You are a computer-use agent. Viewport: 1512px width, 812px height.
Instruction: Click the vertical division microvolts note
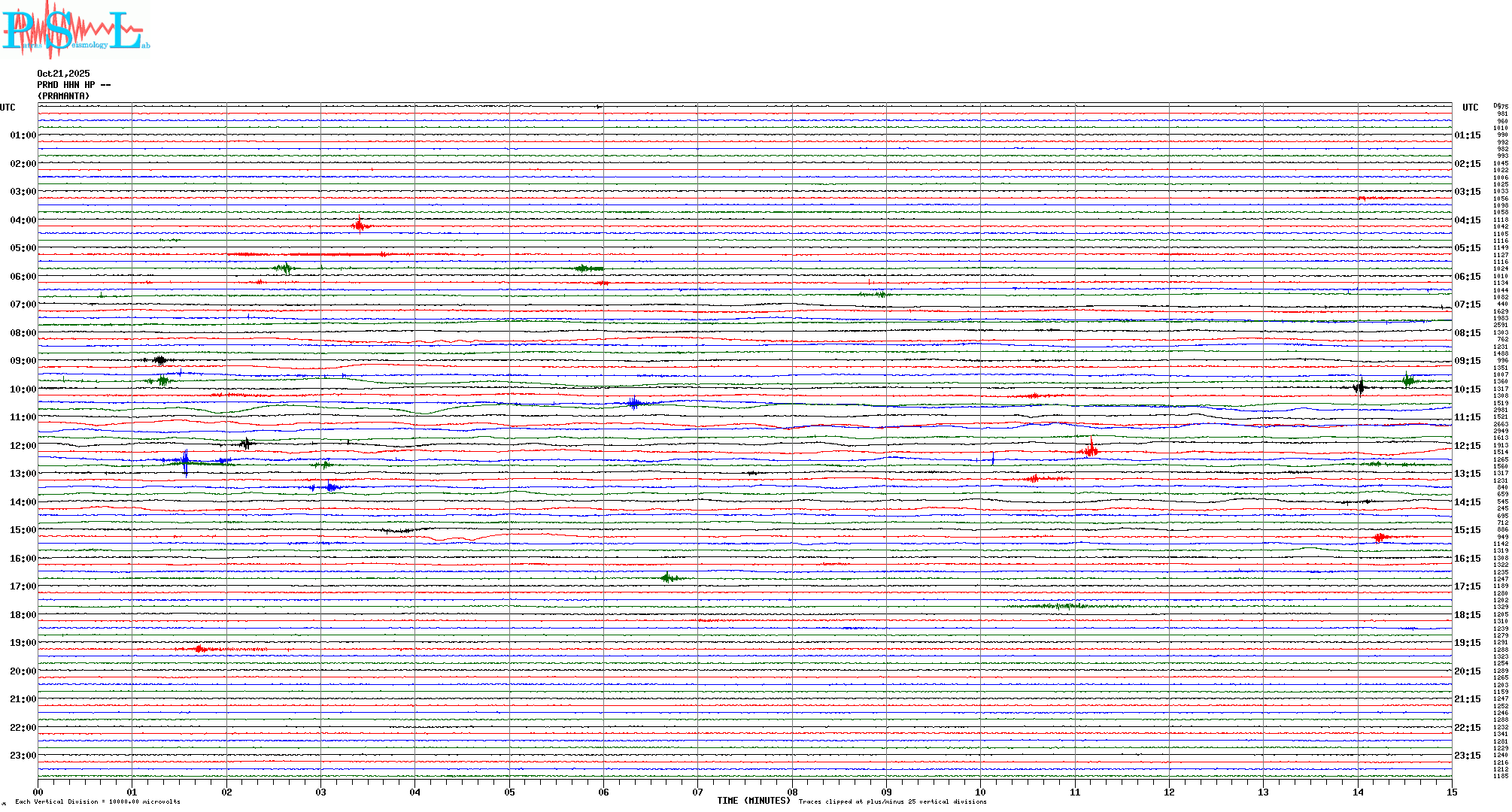click(x=98, y=801)
